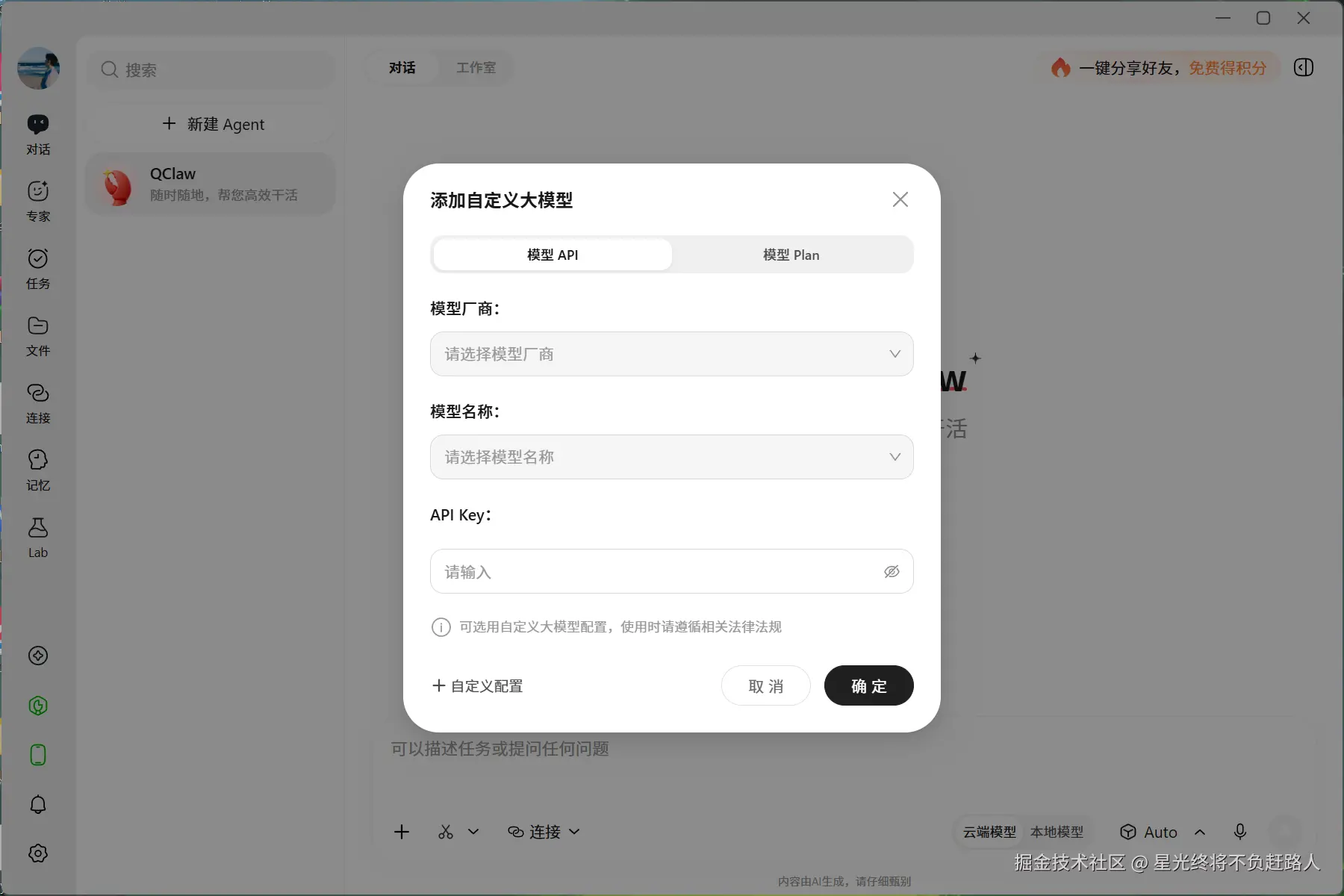1344x896 pixels.
Task: Open the settings gear in sidebar
Action: tap(38, 853)
